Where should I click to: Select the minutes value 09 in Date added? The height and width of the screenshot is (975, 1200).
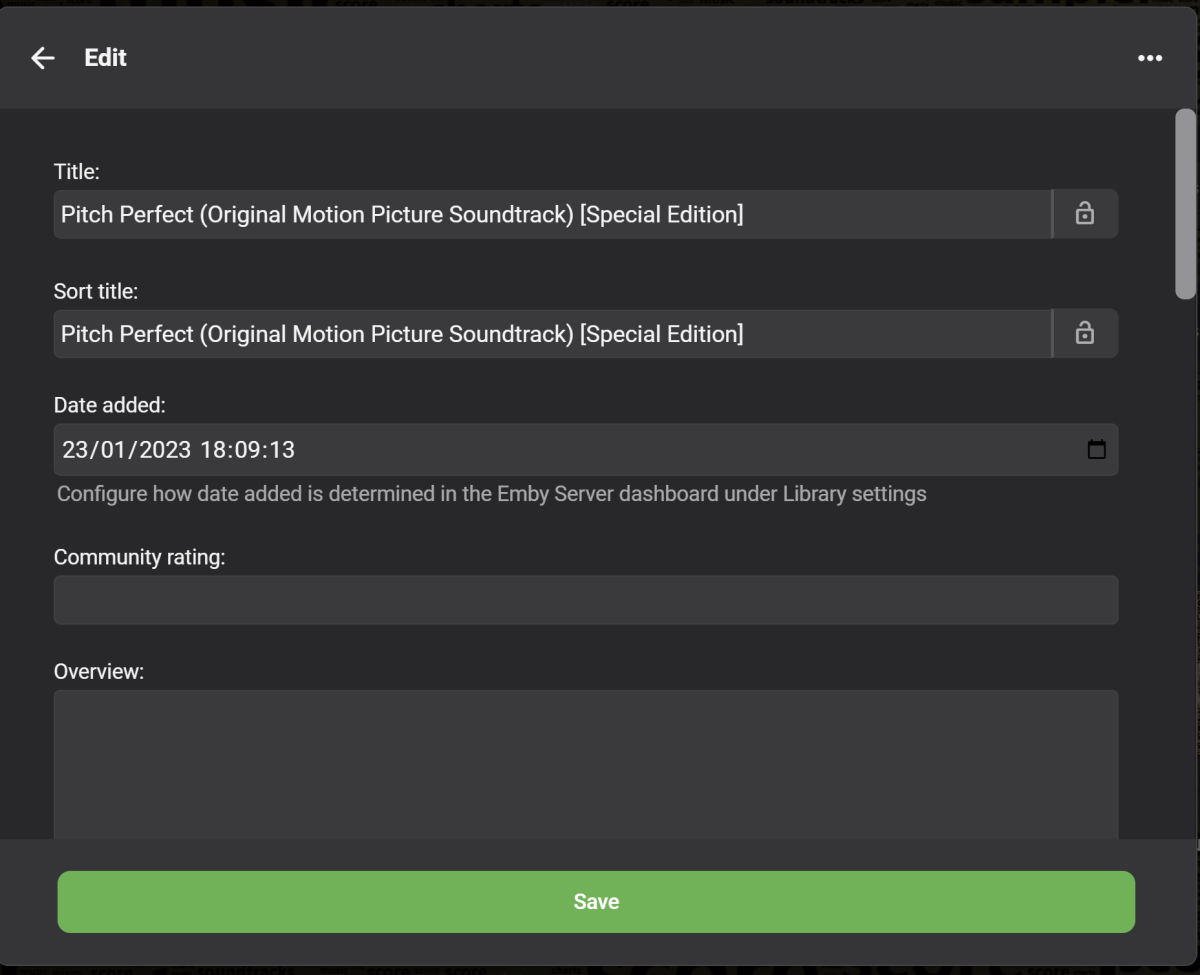coord(247,450)
